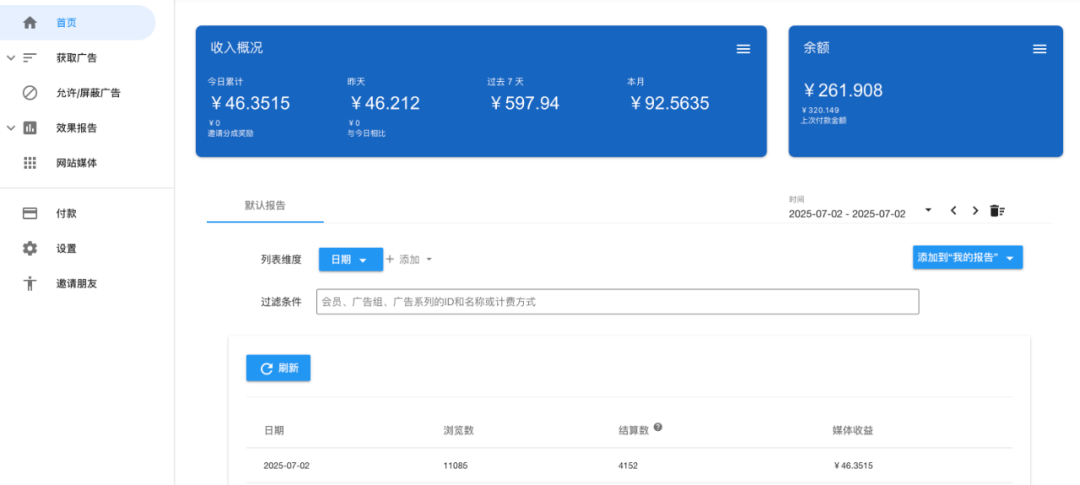This screenshot has height=485, width=1080.
Task: Click the 今日累计 ¥46.3515 amount
Action: 250,103
